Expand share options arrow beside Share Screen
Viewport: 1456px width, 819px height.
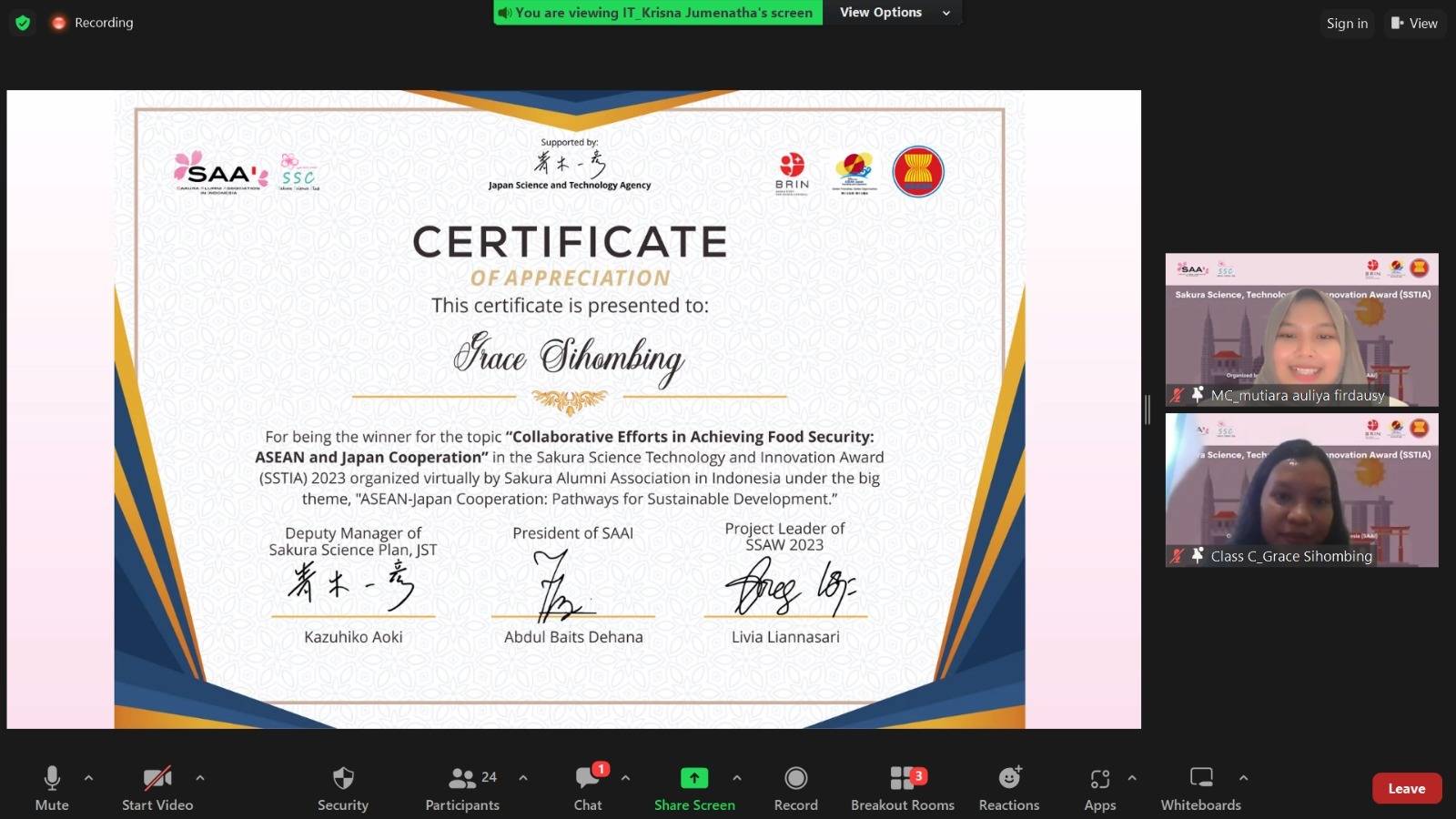pos(737,778)
